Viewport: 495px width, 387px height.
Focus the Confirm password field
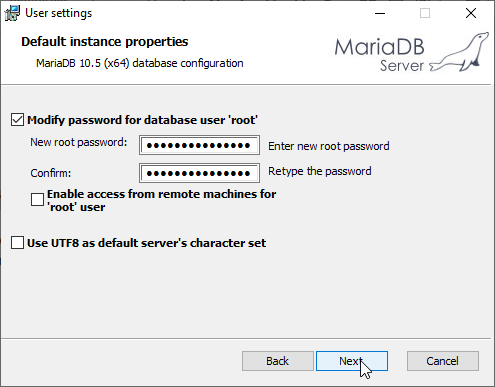pyautogui.click(x=199, y=173)
